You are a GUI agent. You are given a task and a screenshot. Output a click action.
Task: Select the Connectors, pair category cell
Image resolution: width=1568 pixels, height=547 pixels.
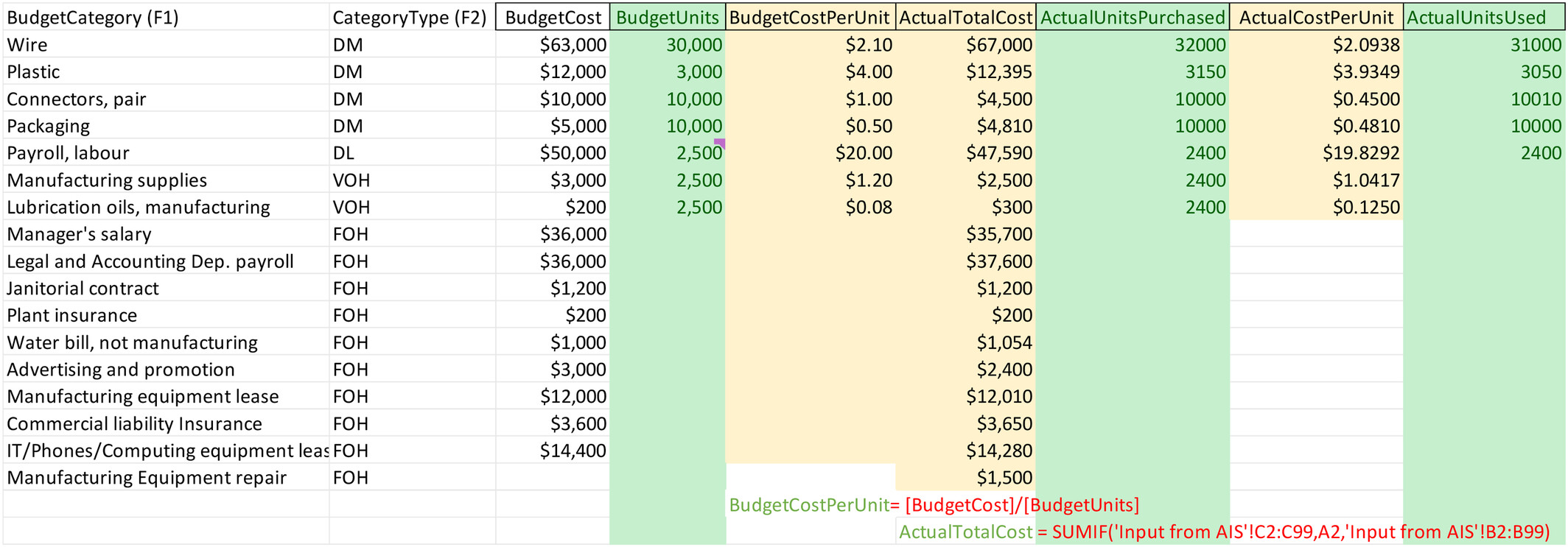[x=166, y=99]
